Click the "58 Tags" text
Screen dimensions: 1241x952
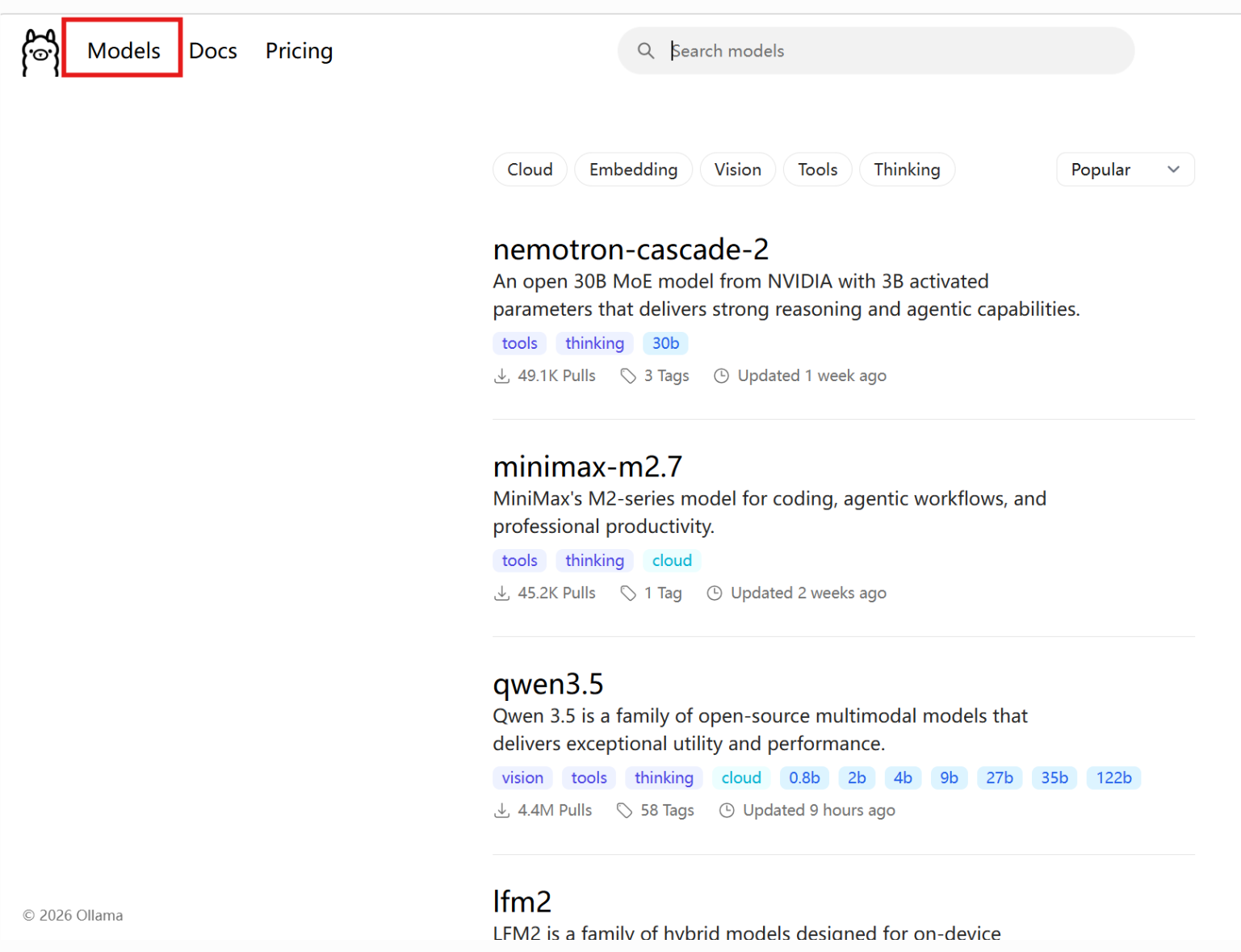click(x=667, y=811)
